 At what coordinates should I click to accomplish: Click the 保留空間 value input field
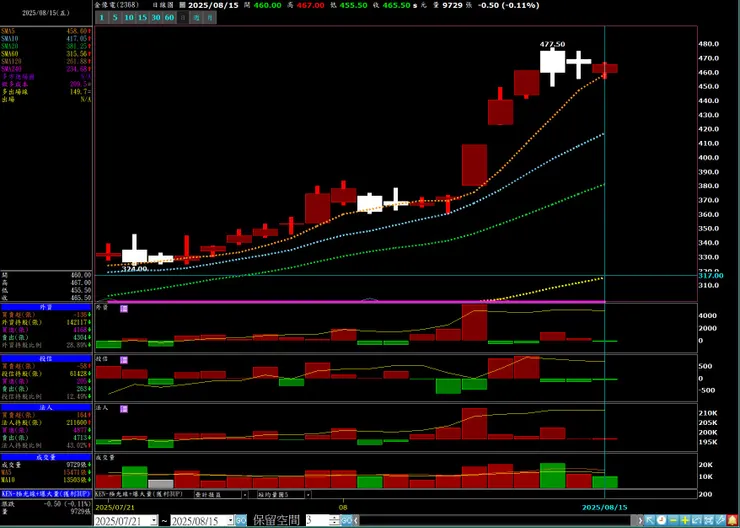[319, 520]
